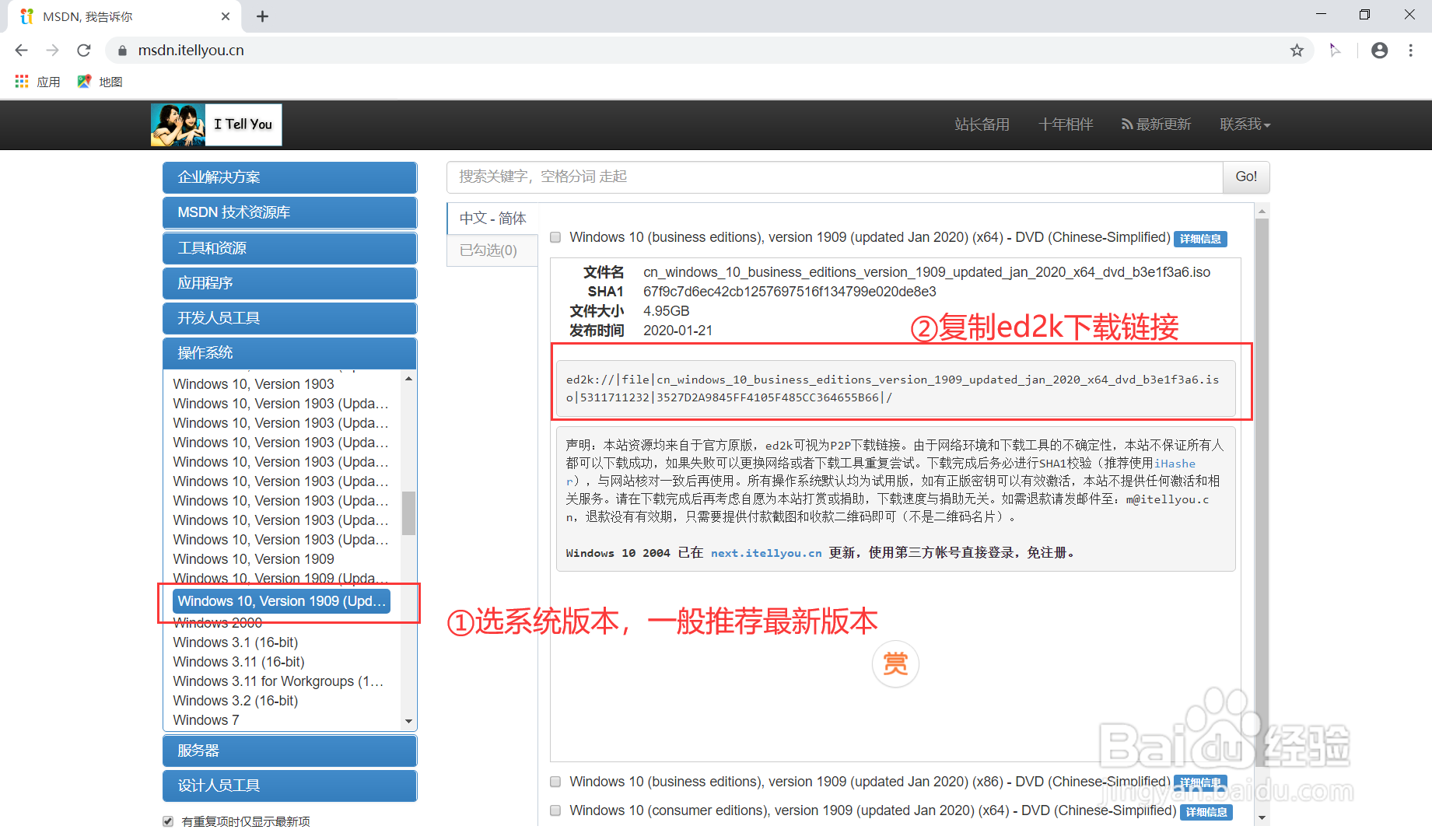Select Windows 3.11 for Workgroups item
The image size is (1432, 840).
pos(278,681)
